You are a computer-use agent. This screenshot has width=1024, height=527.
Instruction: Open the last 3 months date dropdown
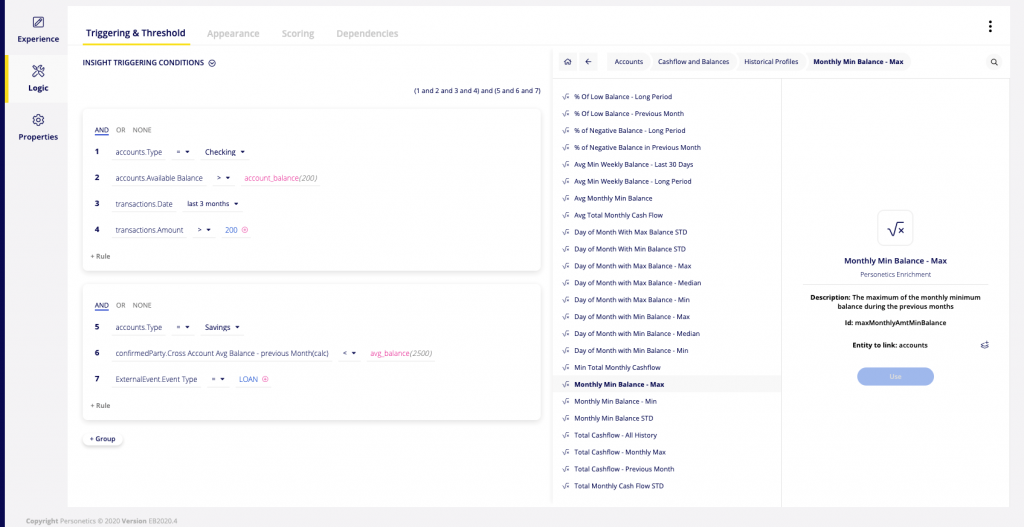pos(213,204)
